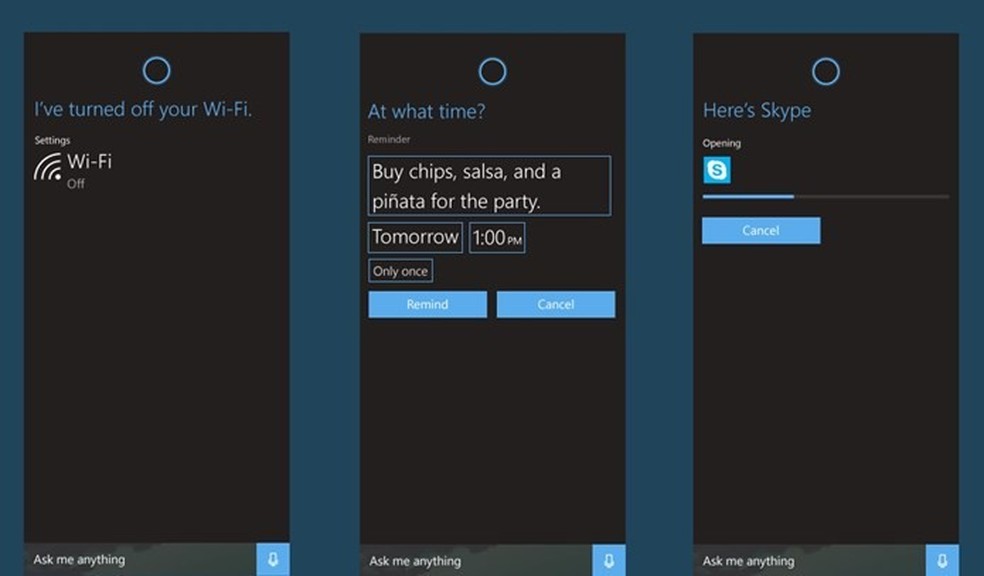
Task: Open Skype via its app icon
Action: [719, 170]
